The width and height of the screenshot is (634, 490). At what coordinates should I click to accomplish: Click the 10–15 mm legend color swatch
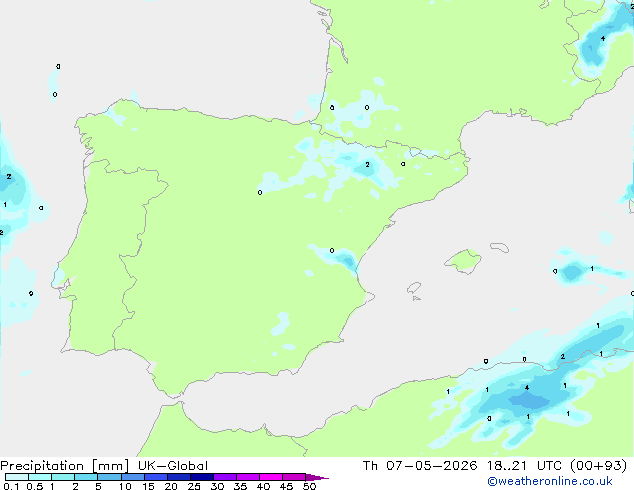133,477
